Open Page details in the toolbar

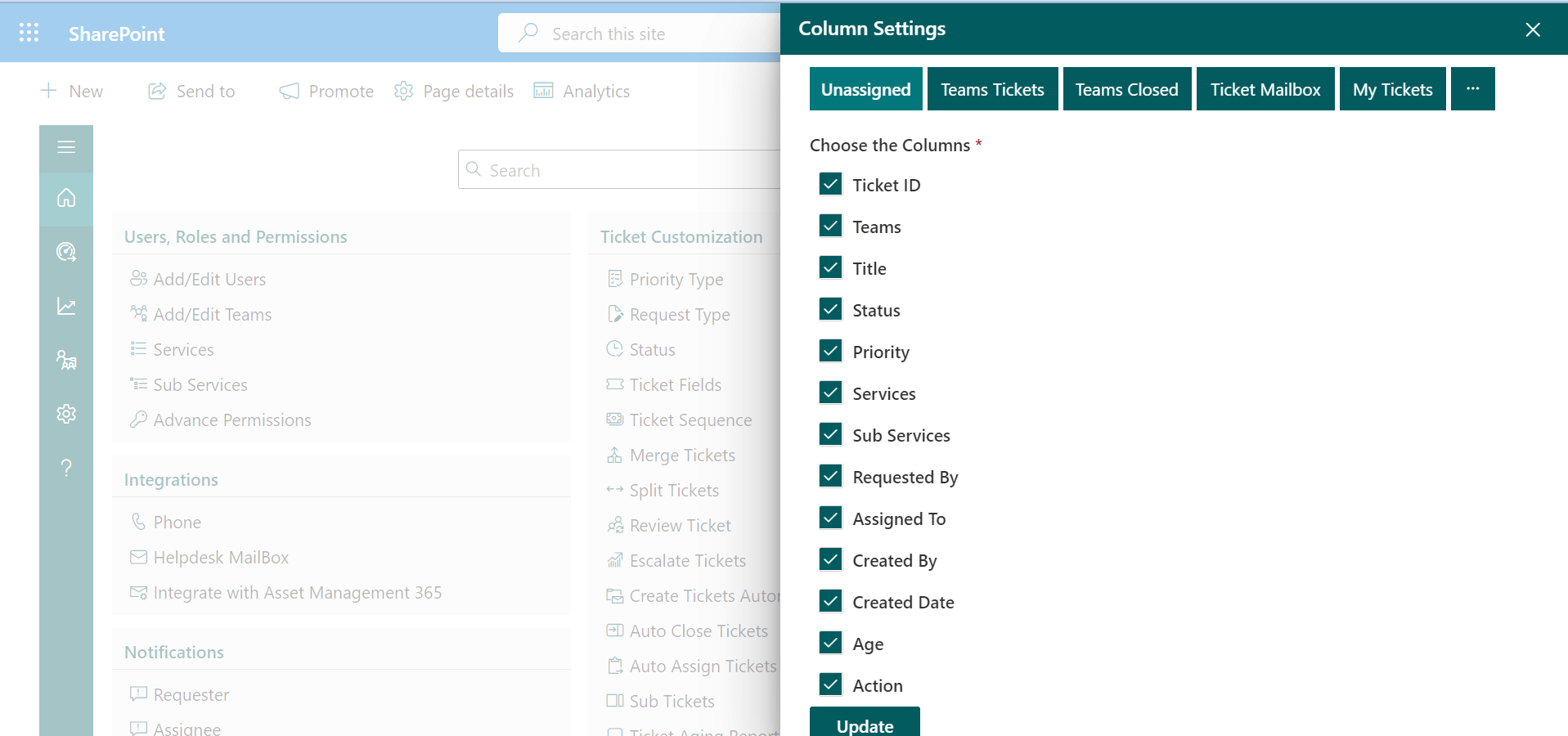click(x=454, y=91)
